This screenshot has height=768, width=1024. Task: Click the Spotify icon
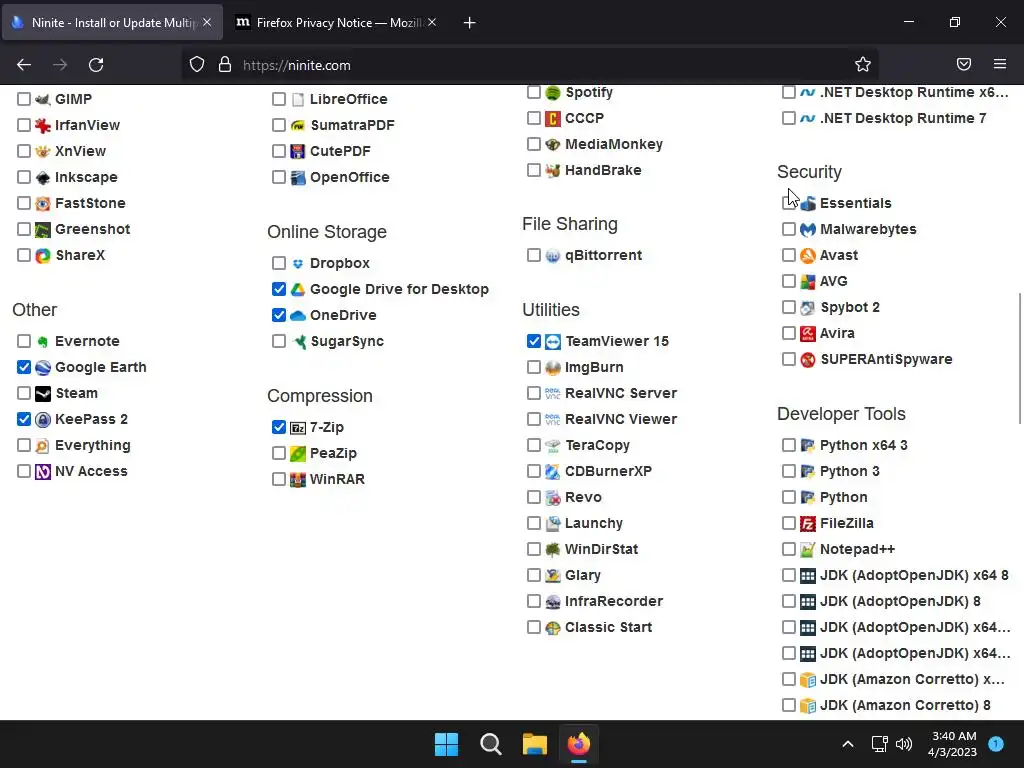point(553,93)
